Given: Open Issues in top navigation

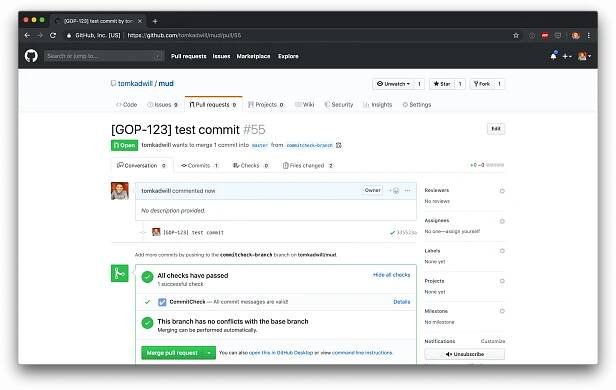Looking at the screenshot, I should [x=221, y=56].
